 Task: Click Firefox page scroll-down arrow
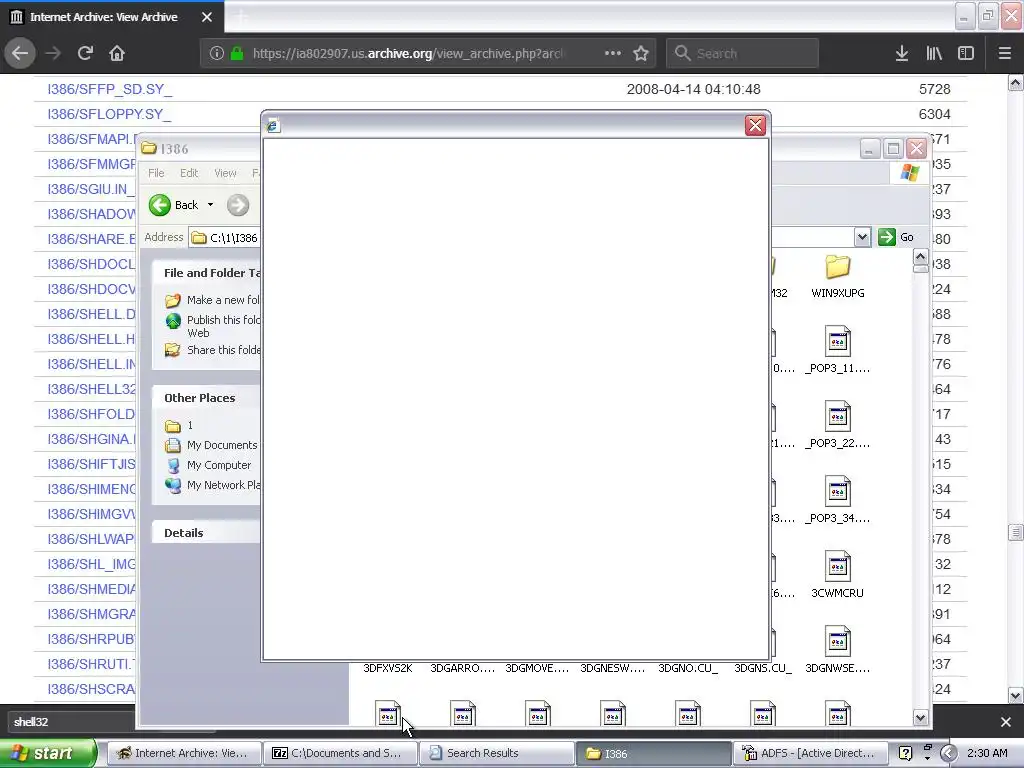click(x=1016, y=695)
